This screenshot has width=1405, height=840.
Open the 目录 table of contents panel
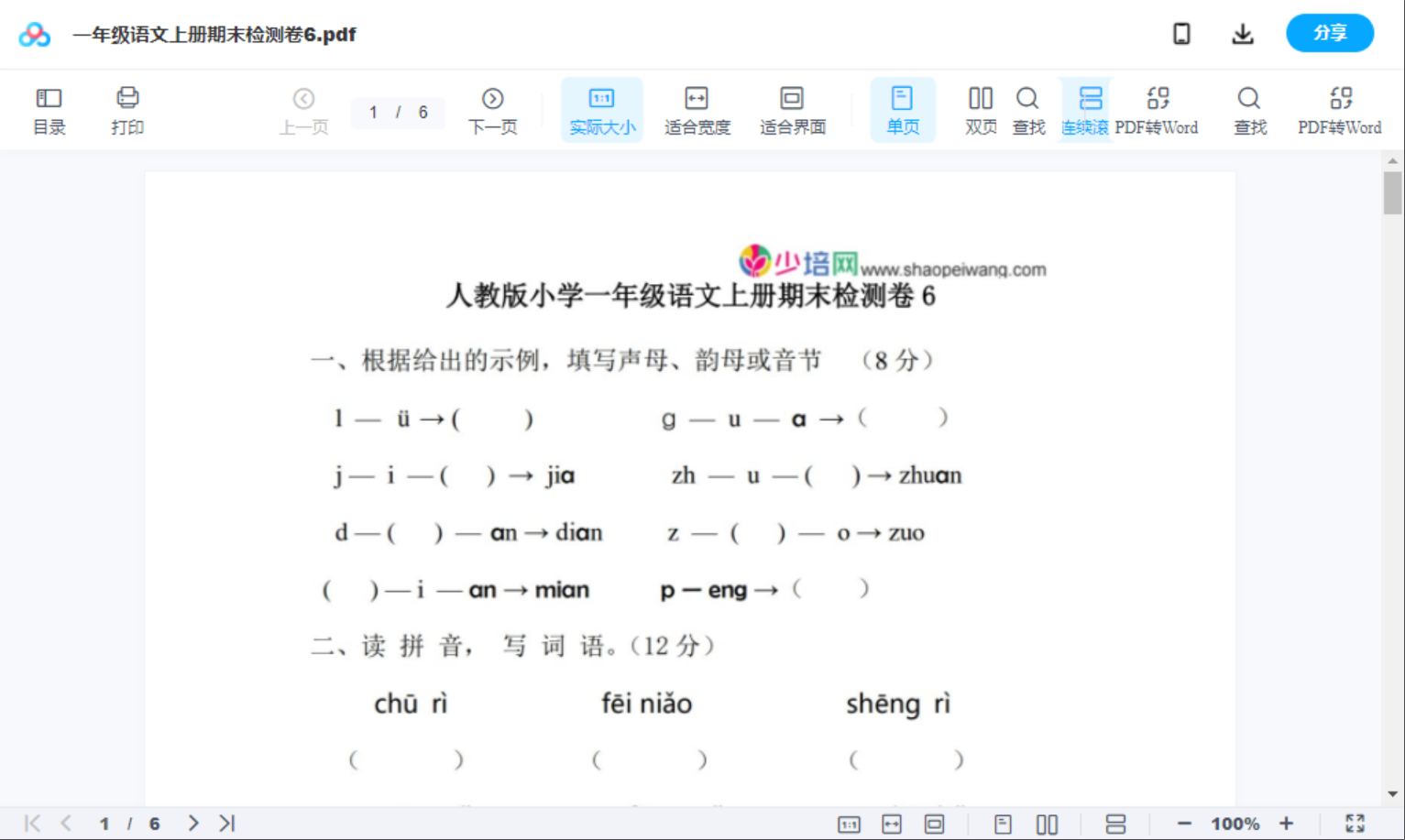[x=49, y=110]
